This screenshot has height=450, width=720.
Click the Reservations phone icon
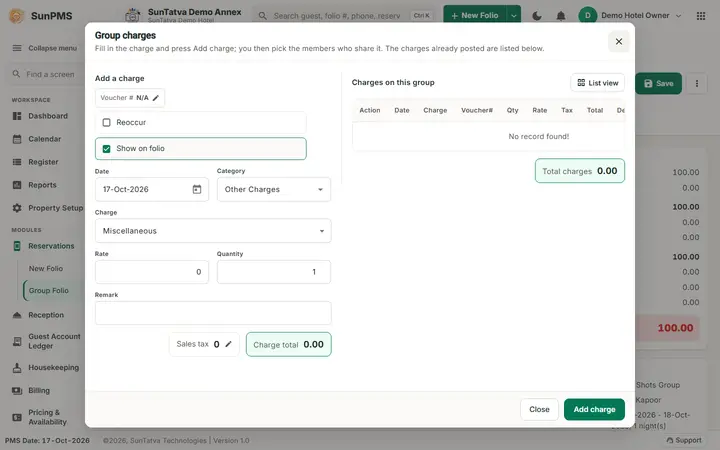click(17, 246)
